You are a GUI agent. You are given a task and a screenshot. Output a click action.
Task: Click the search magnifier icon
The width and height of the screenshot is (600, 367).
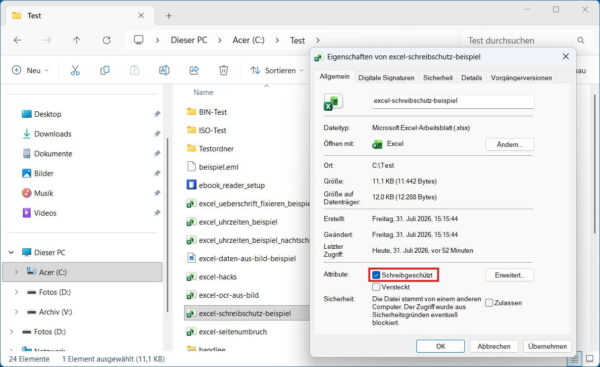(x=580, y=40)
